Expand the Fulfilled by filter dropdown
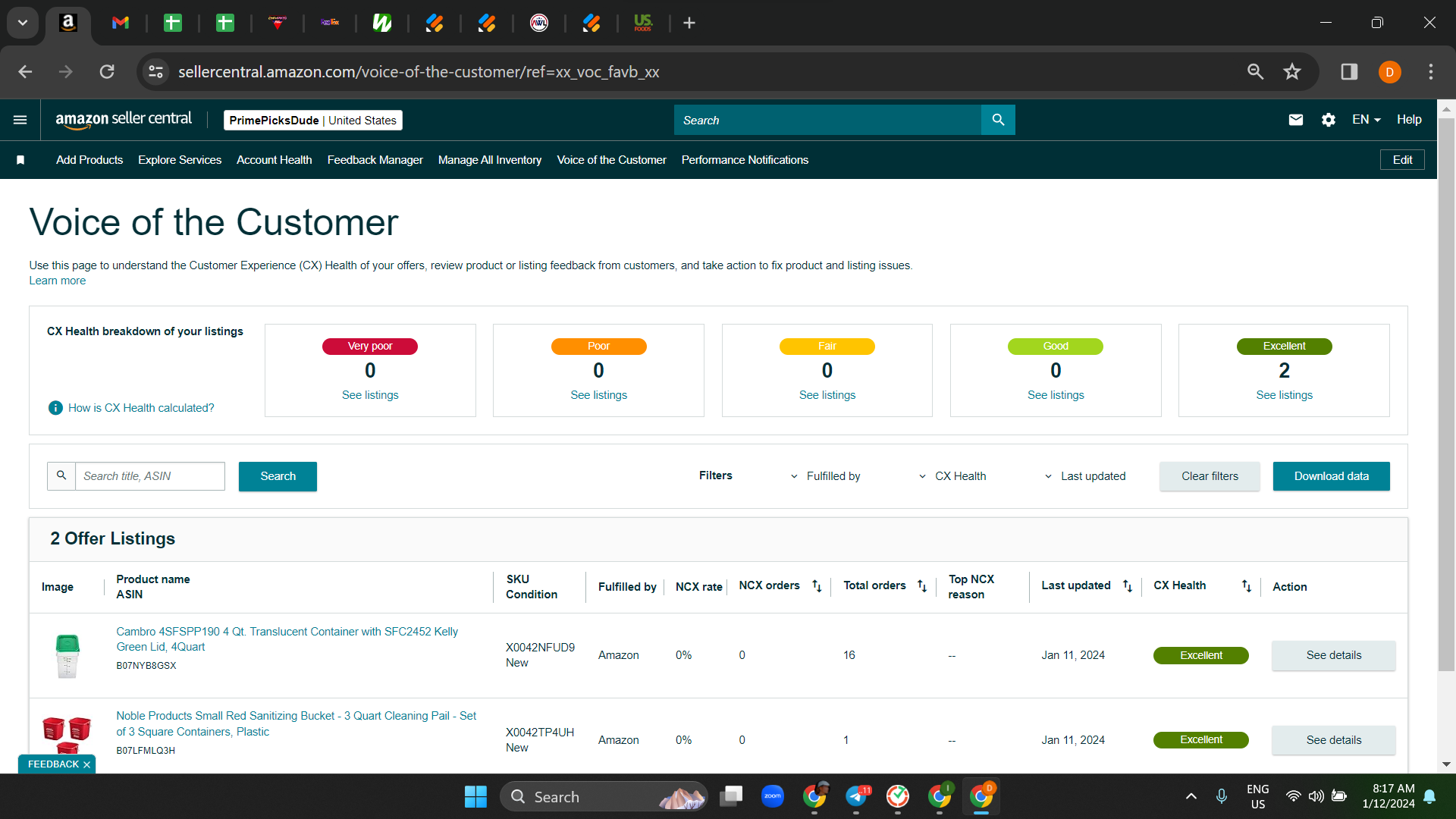The height and width of the screenshot is (819, 1456). click(x=826, y=476)
